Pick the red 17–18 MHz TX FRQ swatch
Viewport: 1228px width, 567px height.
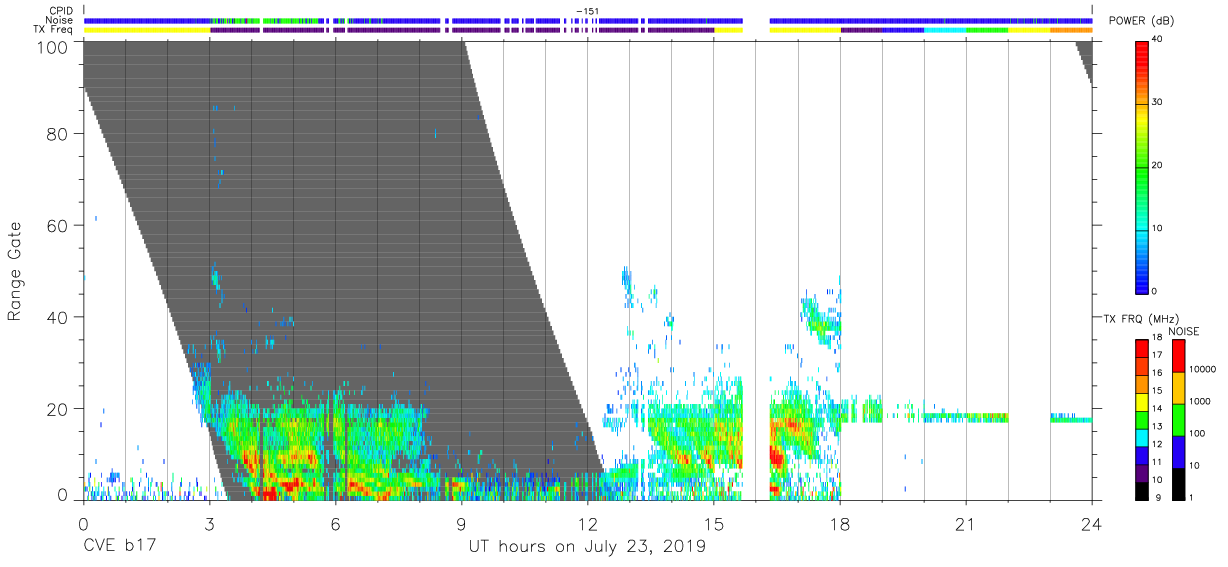(1142, 349)
